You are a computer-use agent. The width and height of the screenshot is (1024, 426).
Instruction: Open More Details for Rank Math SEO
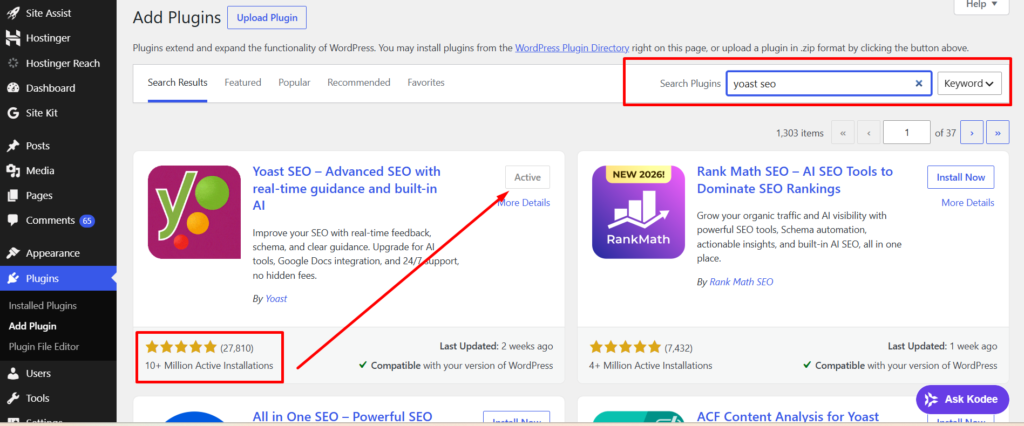click(968, 203)
